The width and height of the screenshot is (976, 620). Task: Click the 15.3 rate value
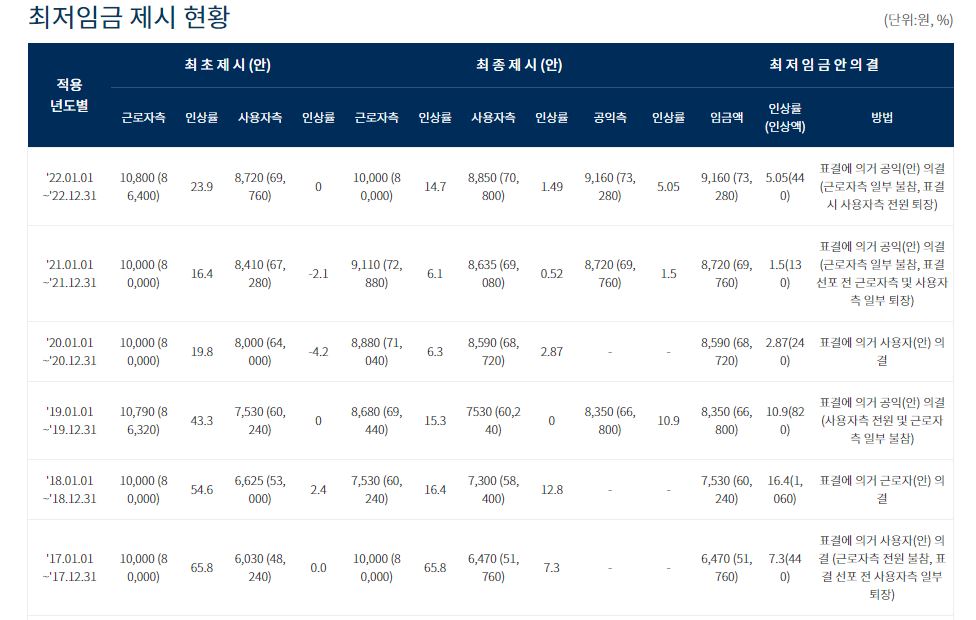(x=435, y=421)
